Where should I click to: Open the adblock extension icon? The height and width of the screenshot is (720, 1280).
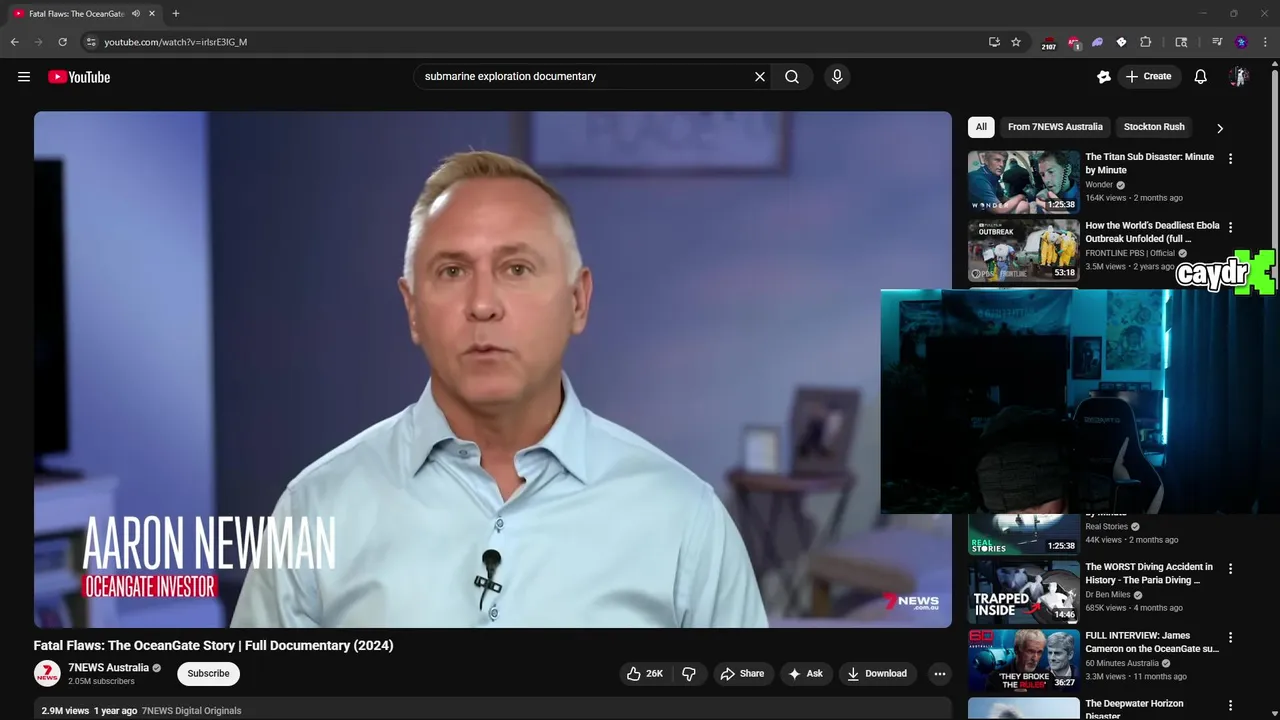tap(1073, 43)
